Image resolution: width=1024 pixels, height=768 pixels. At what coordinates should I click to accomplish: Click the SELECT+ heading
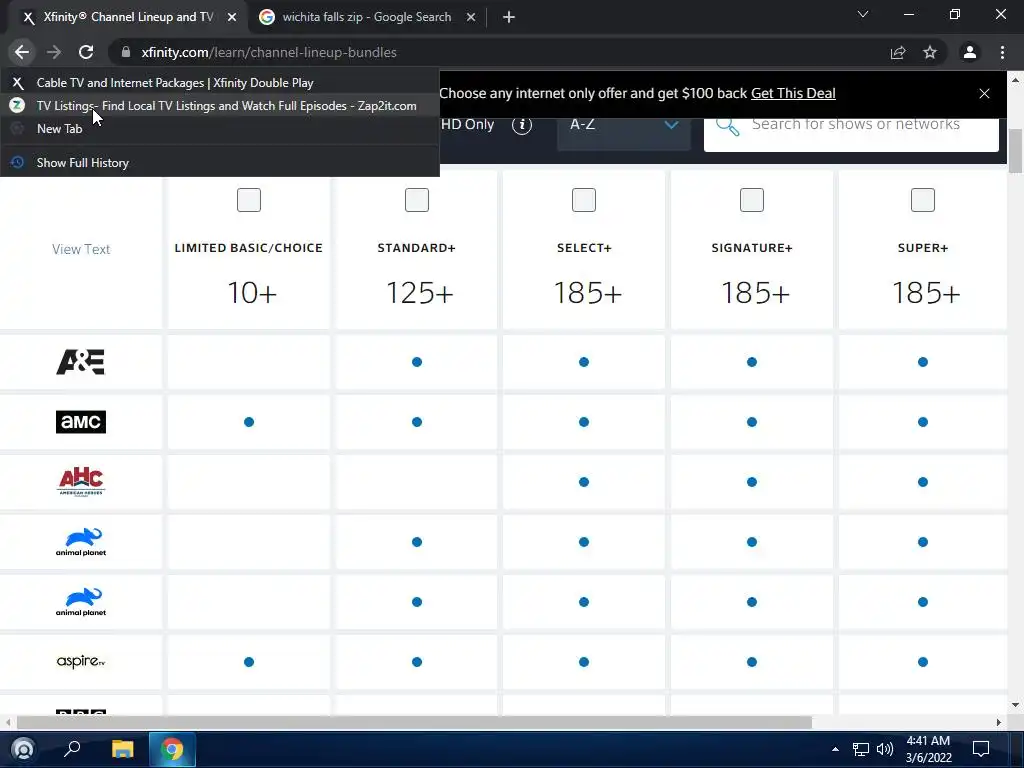pyautogui.click(x=584, y=248)
